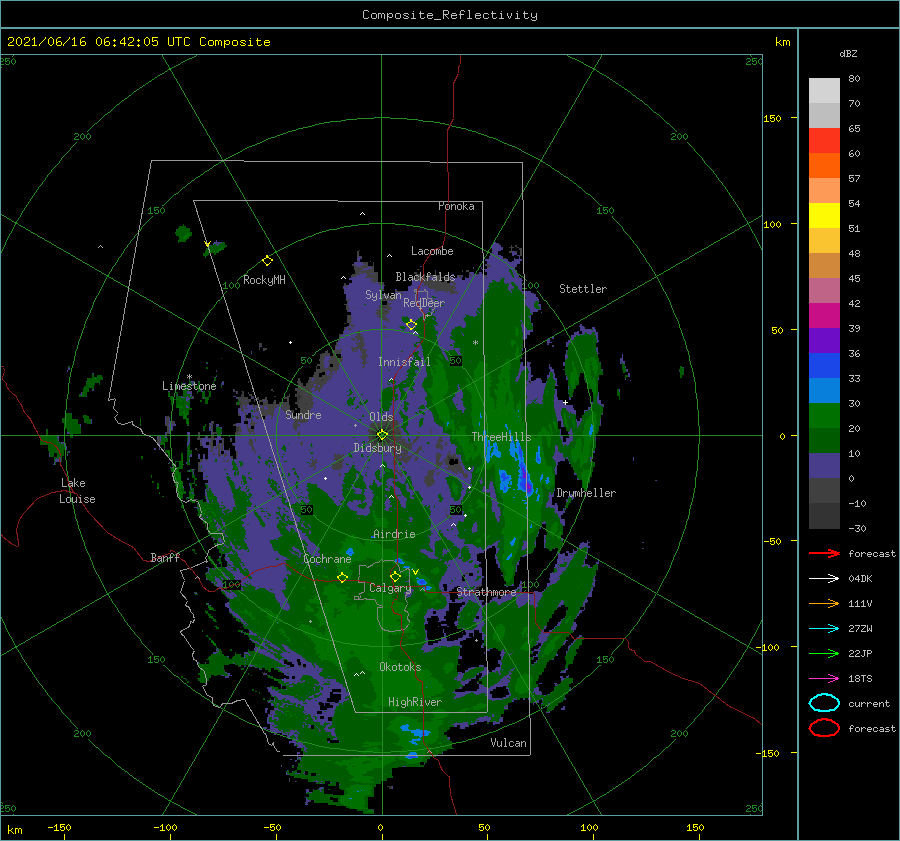Viewport: 900px width, 841px height.
Task: Click the Strathmore city label
Action: 486,591
